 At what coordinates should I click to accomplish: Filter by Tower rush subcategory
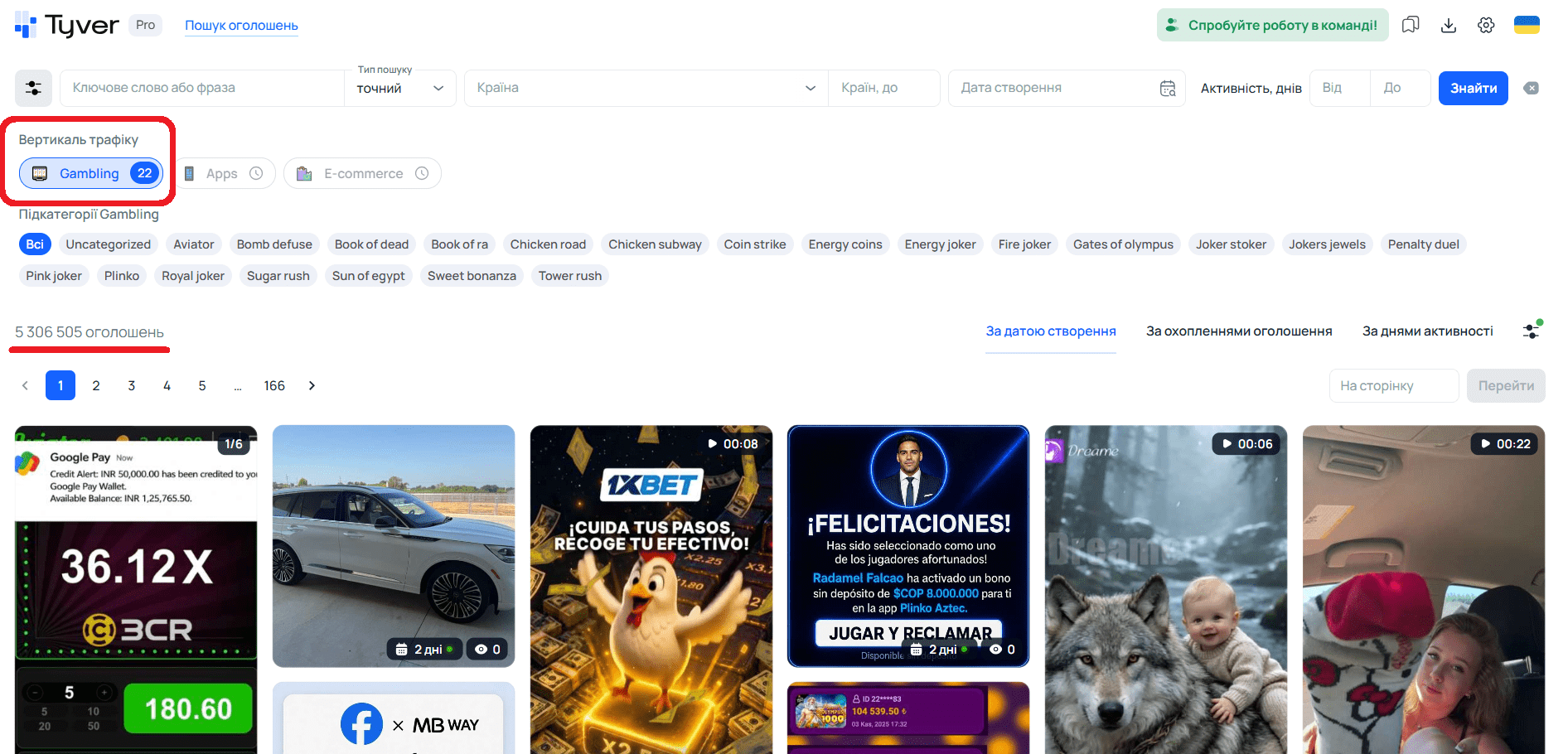click(570, 276)
